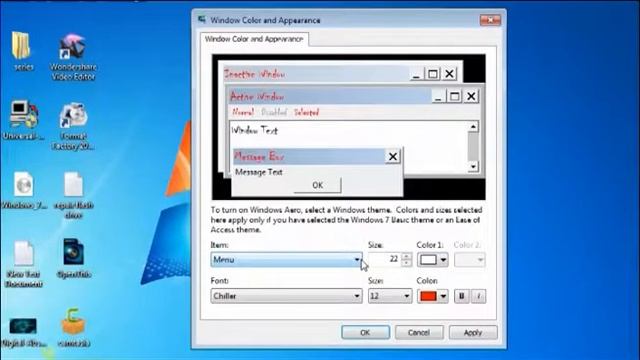This screenshot has height=360, width=640.
Task: Click the Message Text label in preview
Action: [259, 172]
